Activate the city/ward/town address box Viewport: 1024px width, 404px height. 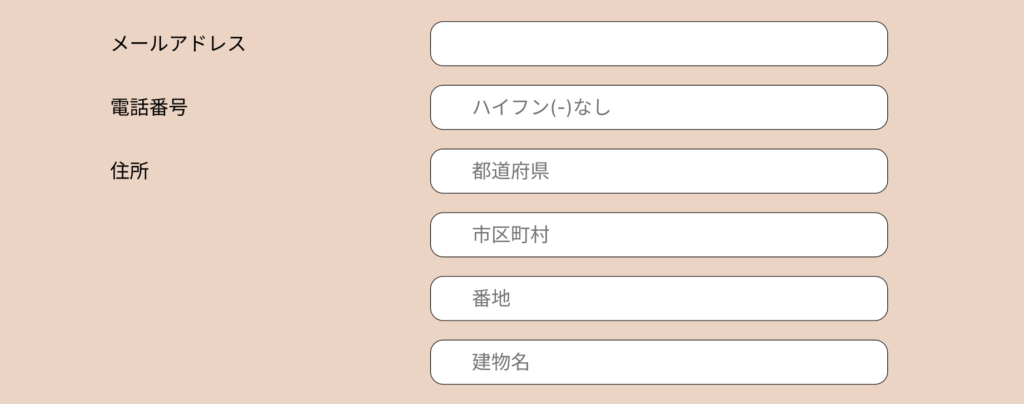658,235
